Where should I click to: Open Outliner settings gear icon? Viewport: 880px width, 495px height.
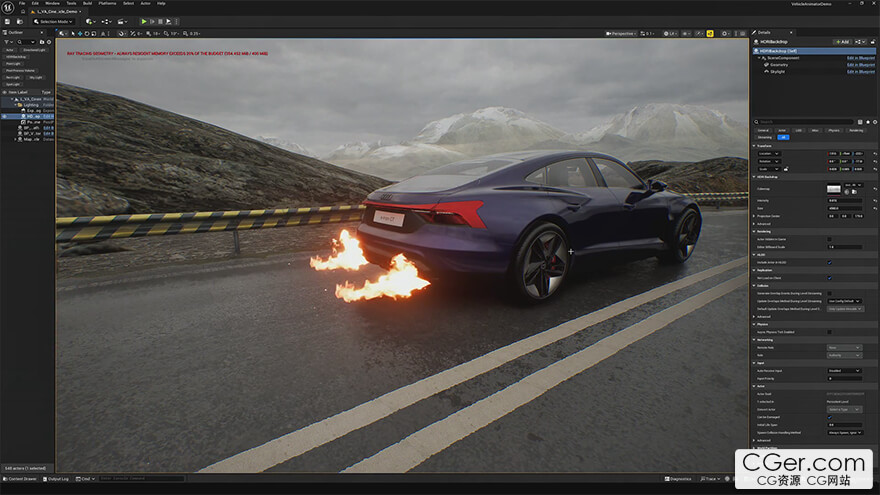(x=49, y=42)
